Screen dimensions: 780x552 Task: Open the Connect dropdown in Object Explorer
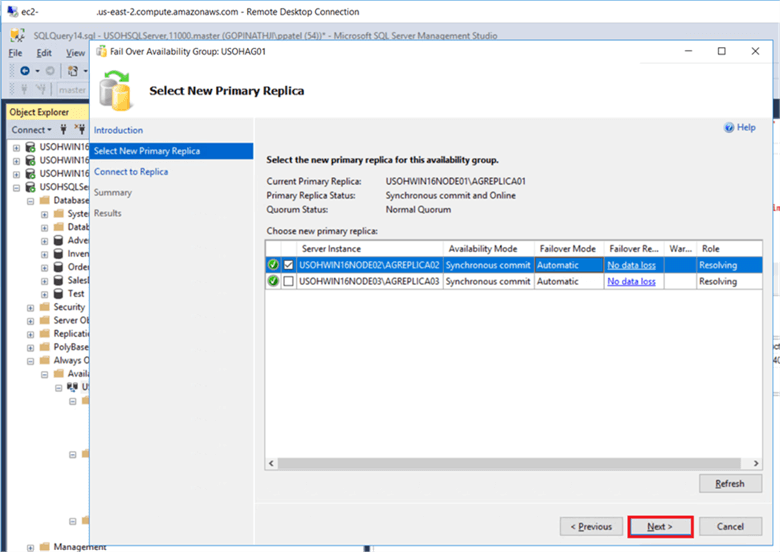click(31, 130)
